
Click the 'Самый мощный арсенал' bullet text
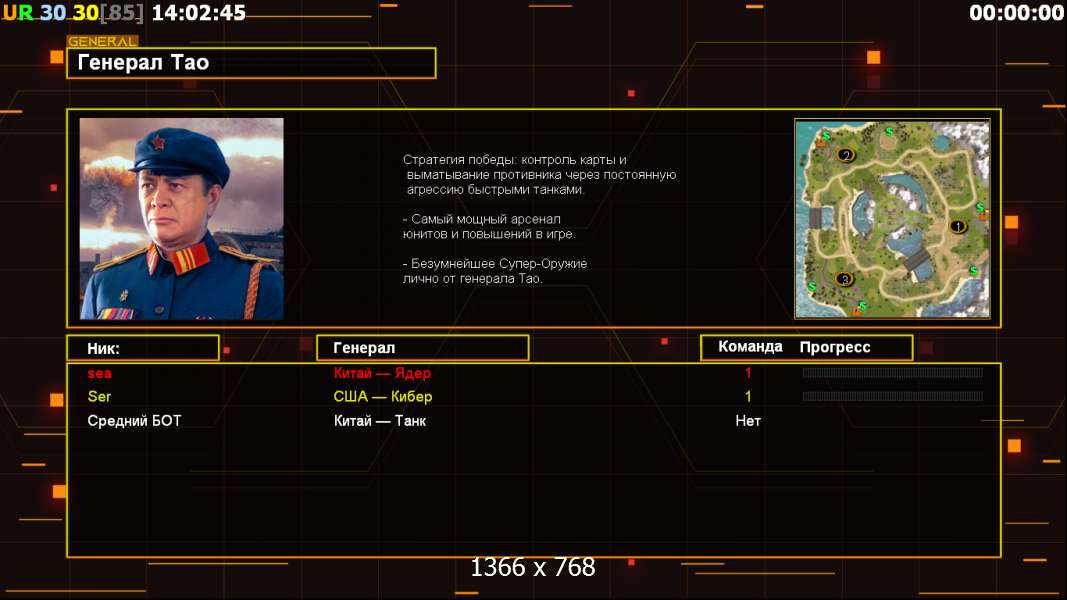point(489,227)
